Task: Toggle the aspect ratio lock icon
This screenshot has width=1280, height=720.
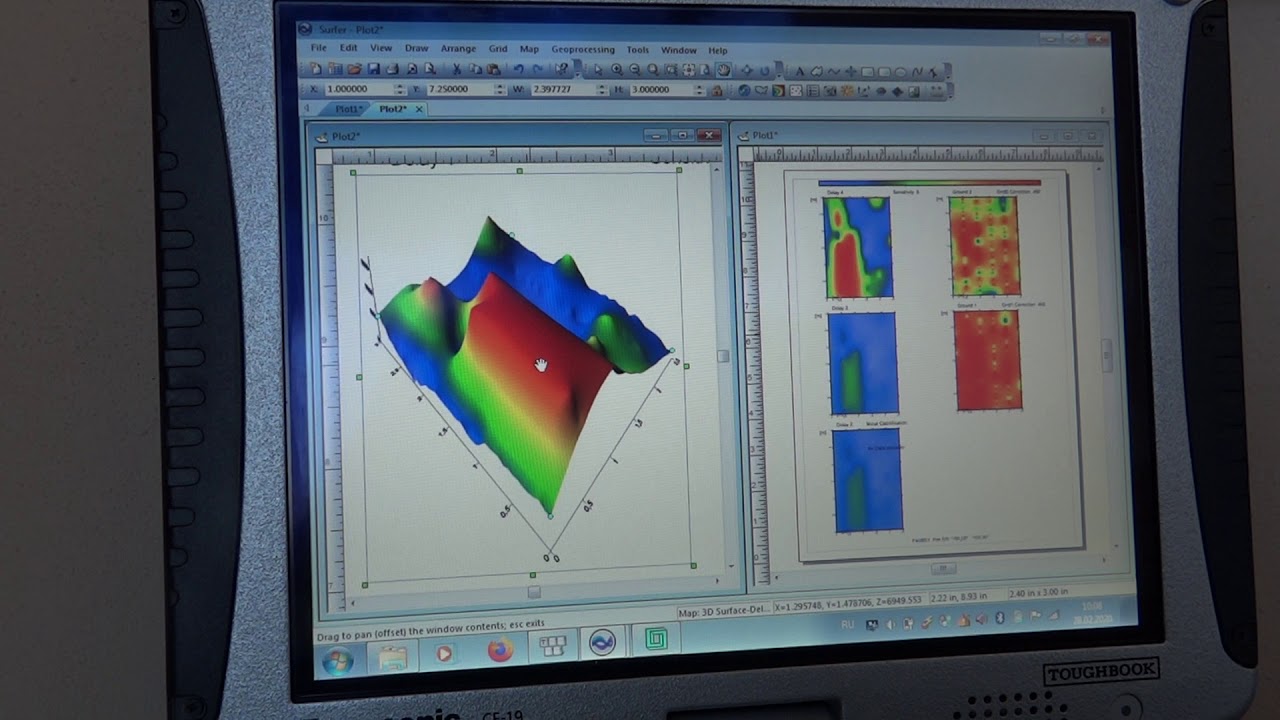Action: 717,90
